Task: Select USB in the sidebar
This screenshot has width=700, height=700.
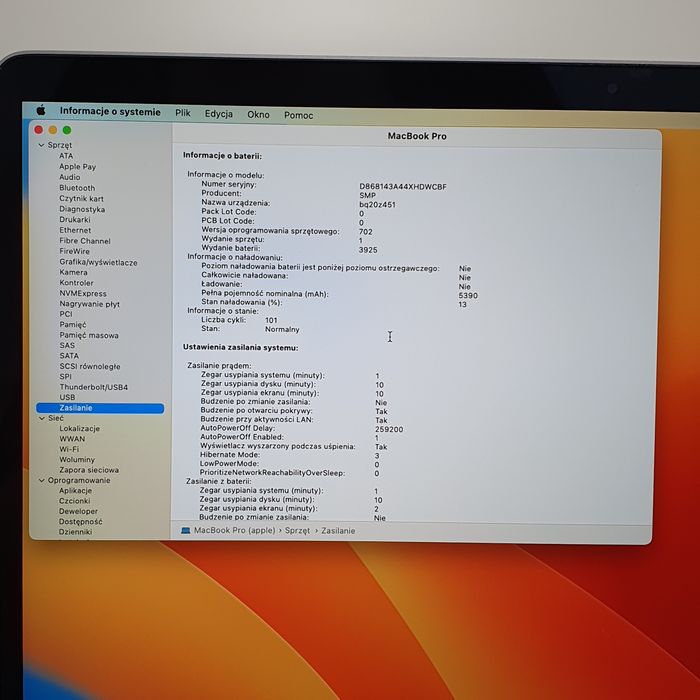Action: [x=67, y=397]
